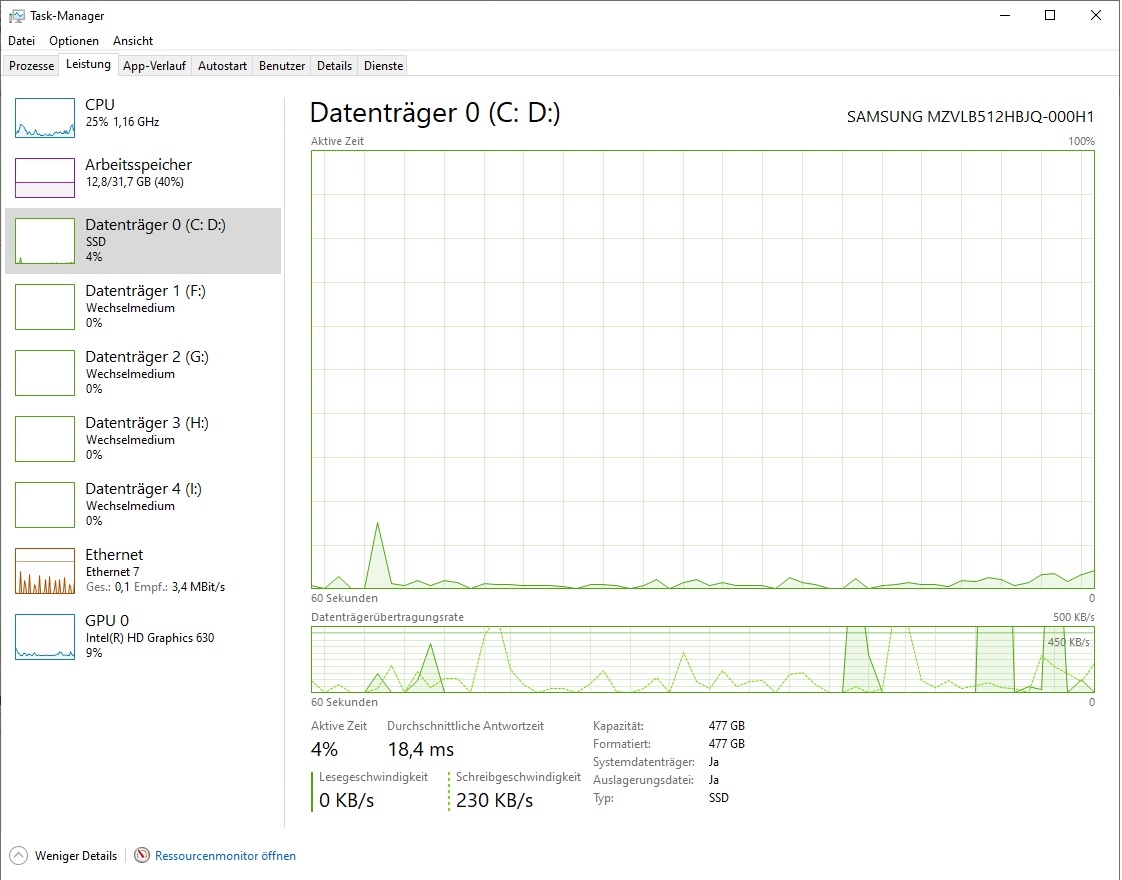Show Ethernet 7 network activity
Screen dimensions: 1122x880
[x=140, y=570]
